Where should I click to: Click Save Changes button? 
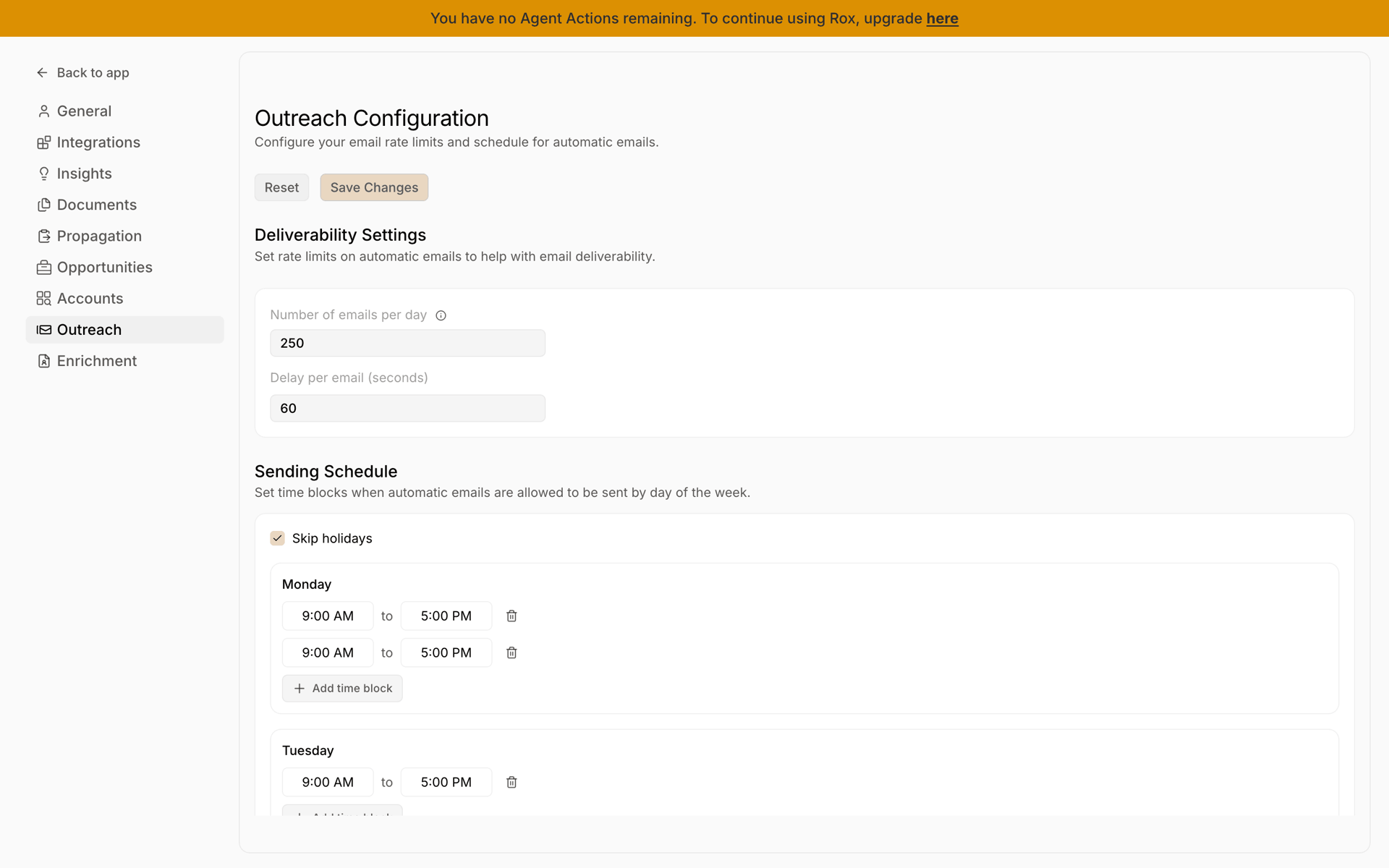pyautogui.click(x=374, y=187)
